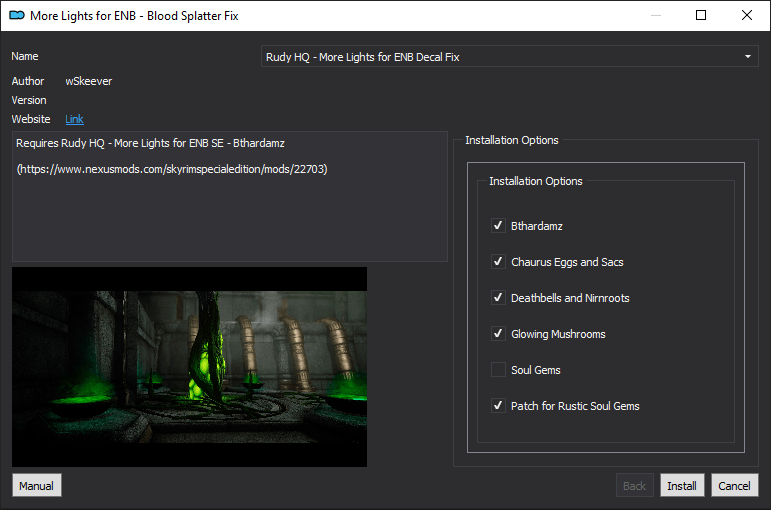This screenshot has width=771, height=510.
Task: Click the Mod Organizer icon in title bar
Action: pos(17,16)
